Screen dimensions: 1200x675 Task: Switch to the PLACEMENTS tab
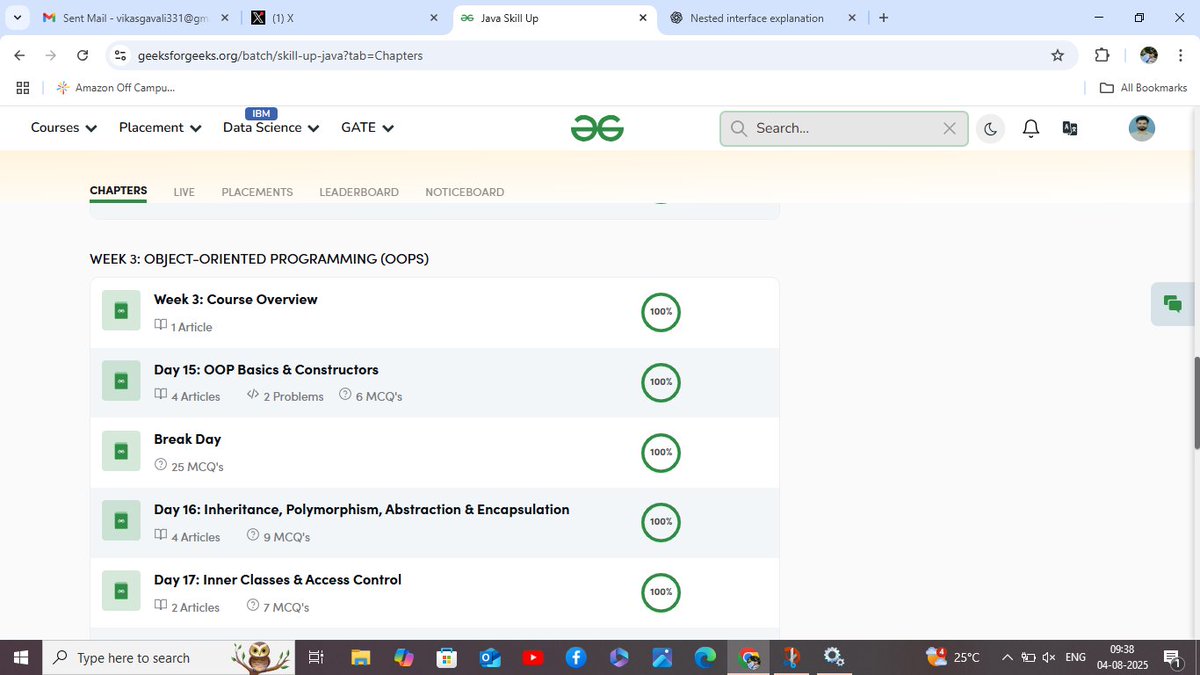tap(257, 192)
